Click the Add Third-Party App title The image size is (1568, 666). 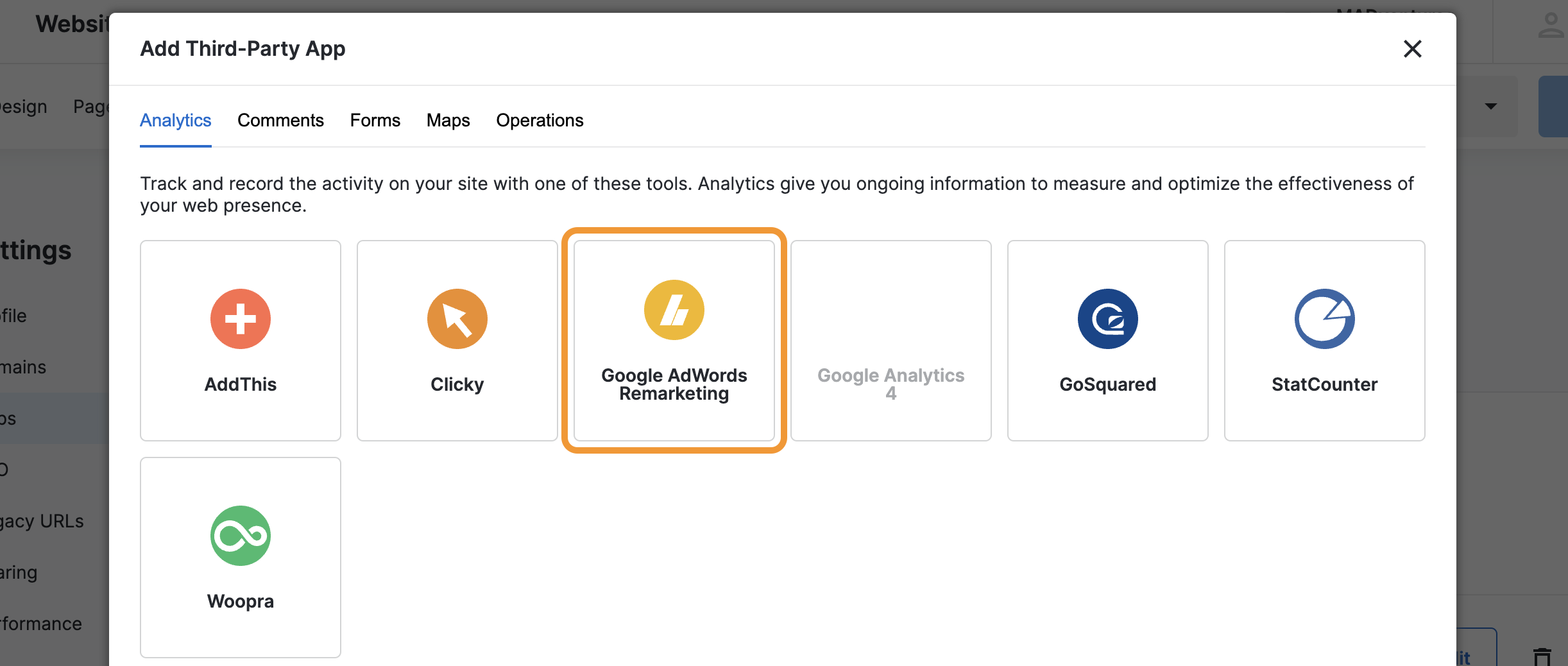pyautogui.click(x=243, y=49)
